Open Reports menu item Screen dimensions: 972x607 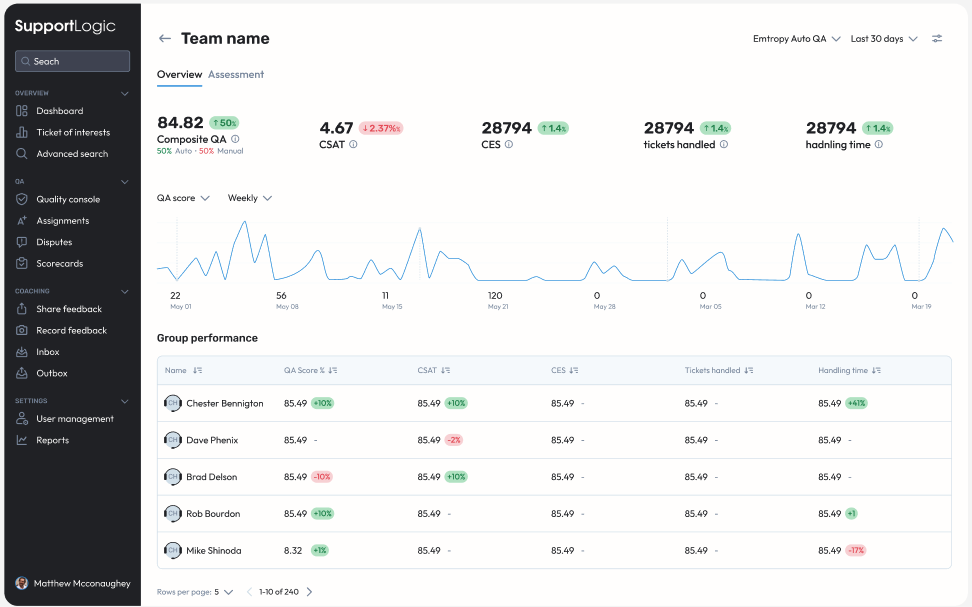pos(53,440)
